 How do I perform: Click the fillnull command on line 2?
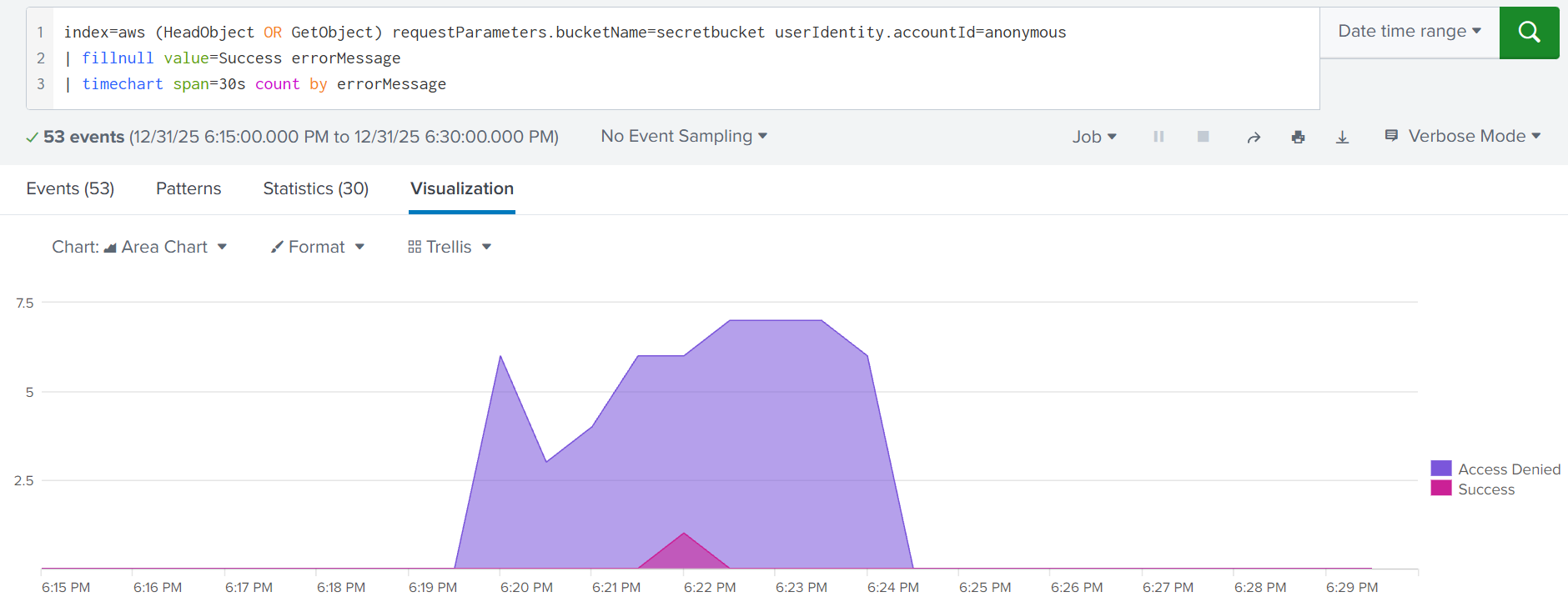click(118, 58)
